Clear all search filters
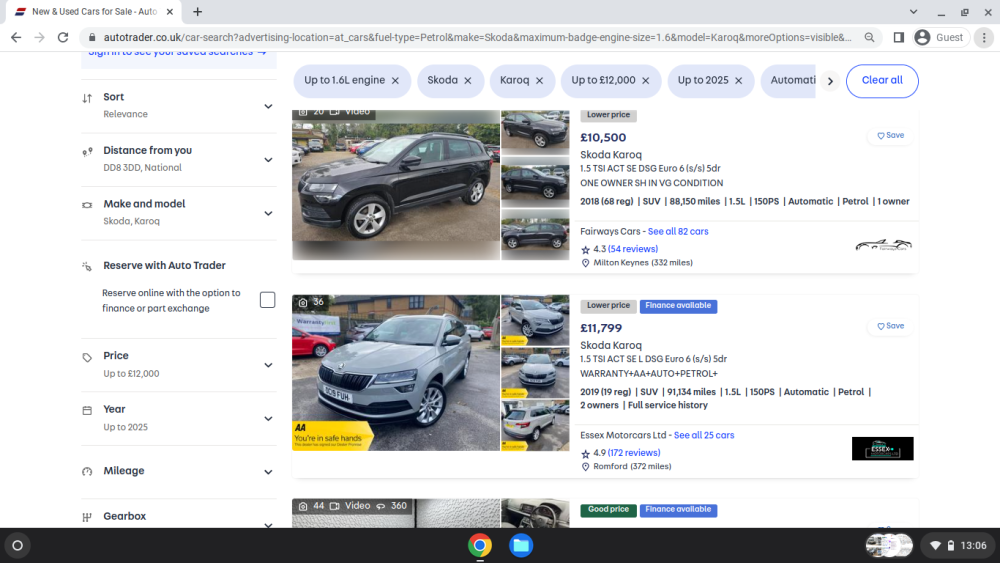Screen dimensions: 1000x563 click(x=882, y=80)
